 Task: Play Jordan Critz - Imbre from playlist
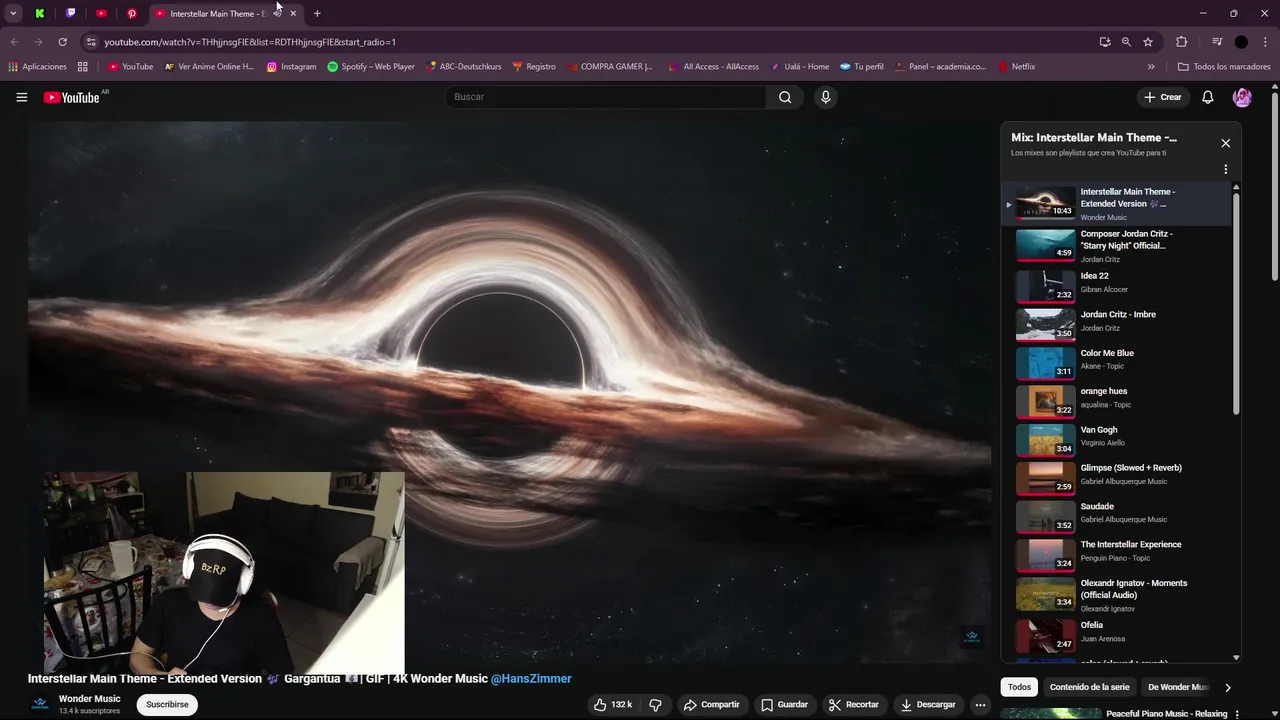(1118, 323)
